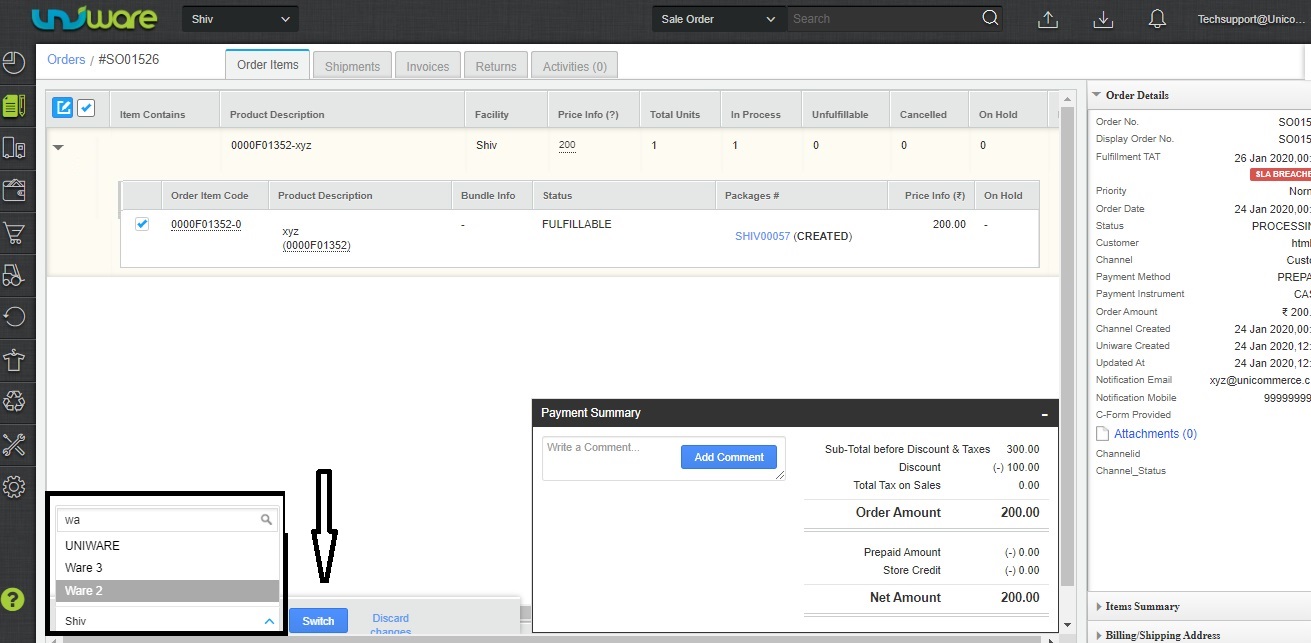
Task: Click the Techsupport account menu
Action: click(1251, 19)
